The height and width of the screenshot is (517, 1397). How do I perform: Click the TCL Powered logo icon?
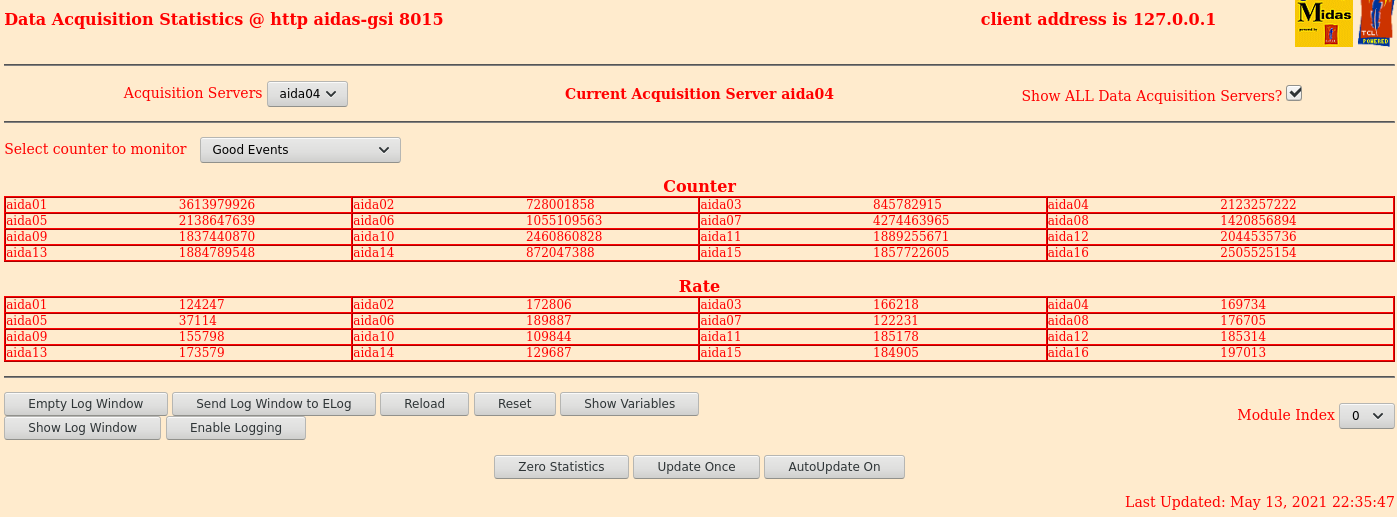point(1375,23)
